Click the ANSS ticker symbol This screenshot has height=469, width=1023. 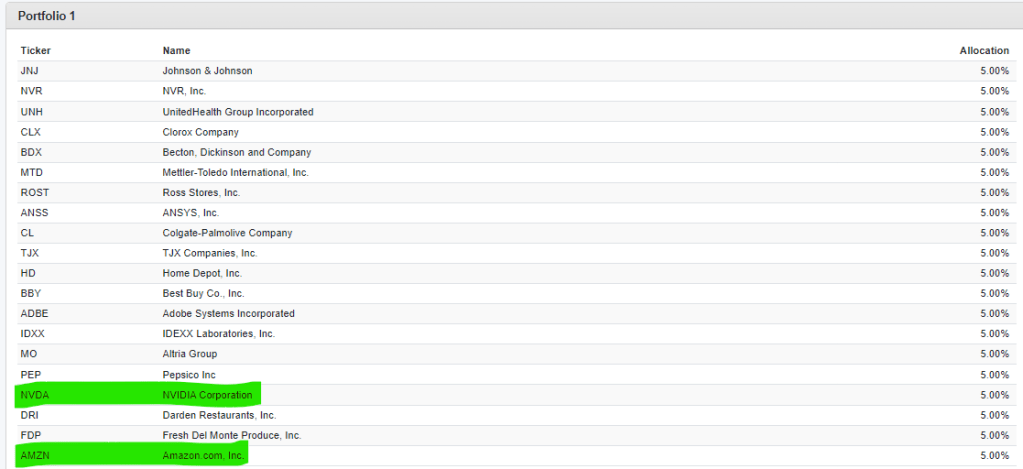click(33, 212)
